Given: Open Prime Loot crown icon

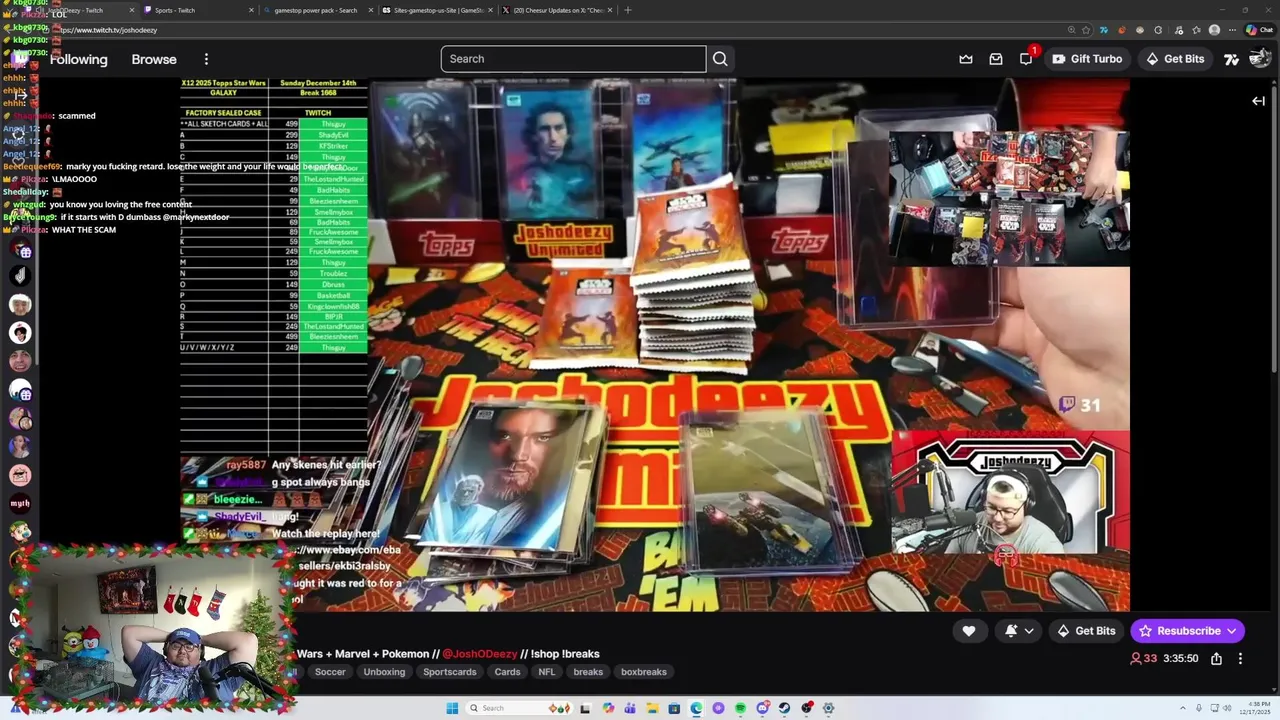Looking at the screenshot, I should click(x=965, y=59).
